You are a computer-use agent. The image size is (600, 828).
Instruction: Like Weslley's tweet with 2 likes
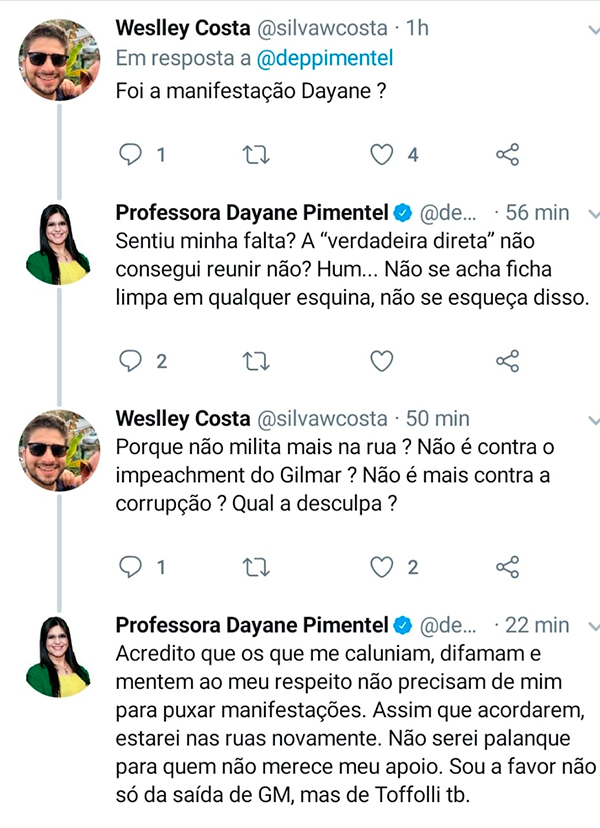tap(381, 567)
